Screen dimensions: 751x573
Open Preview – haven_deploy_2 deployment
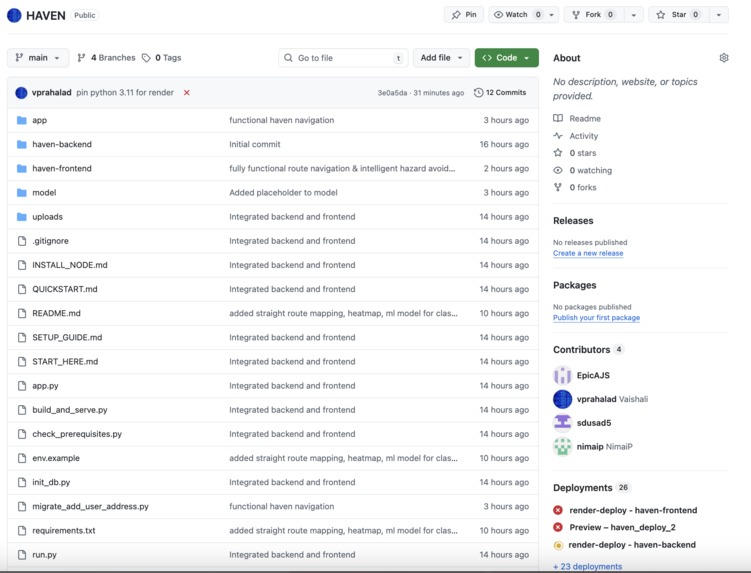tap(622, 527)
